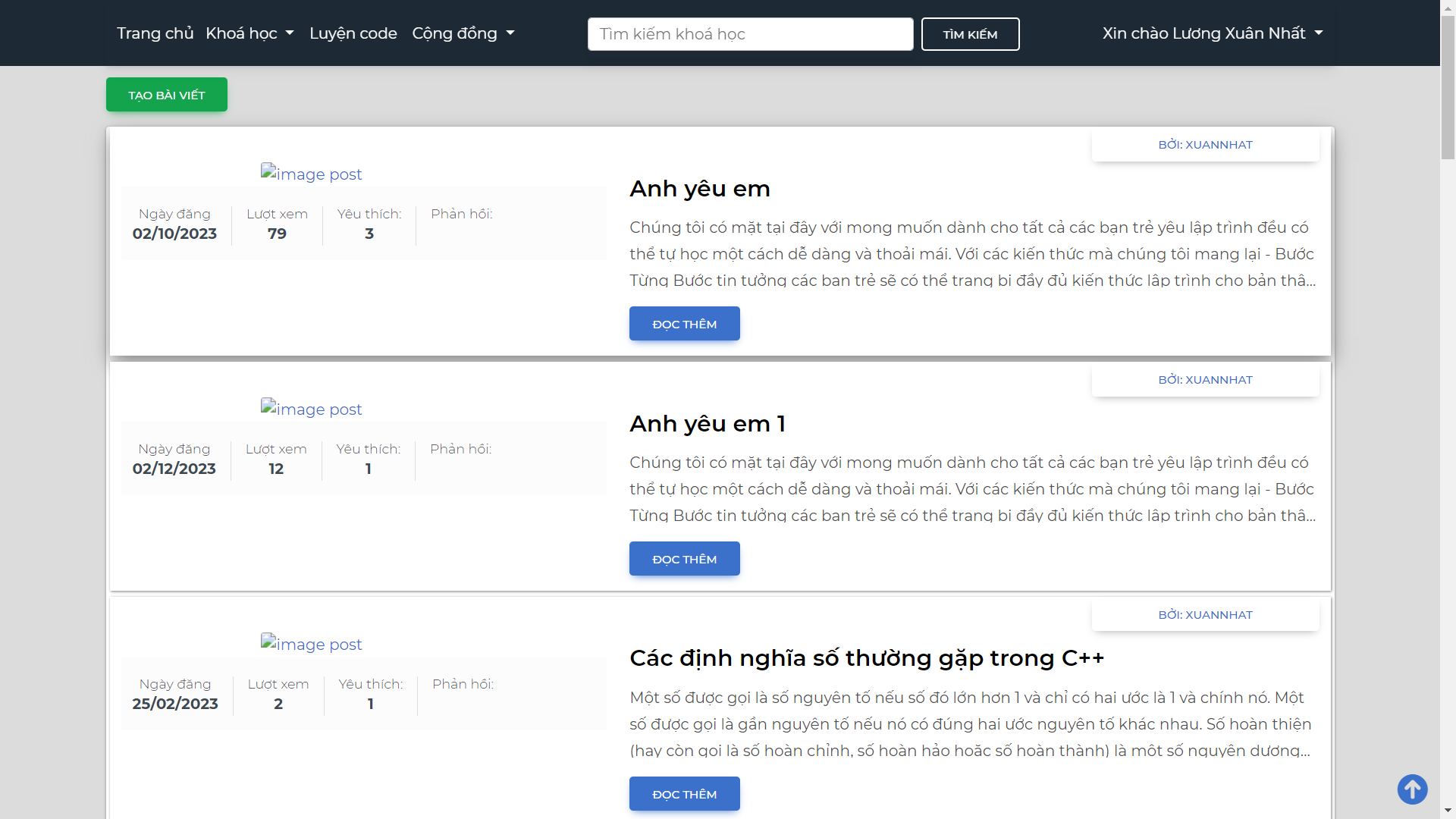Screen dimensions: 1456x819
Task: Open the Khoá học dropdown
Action: [250, 33]
